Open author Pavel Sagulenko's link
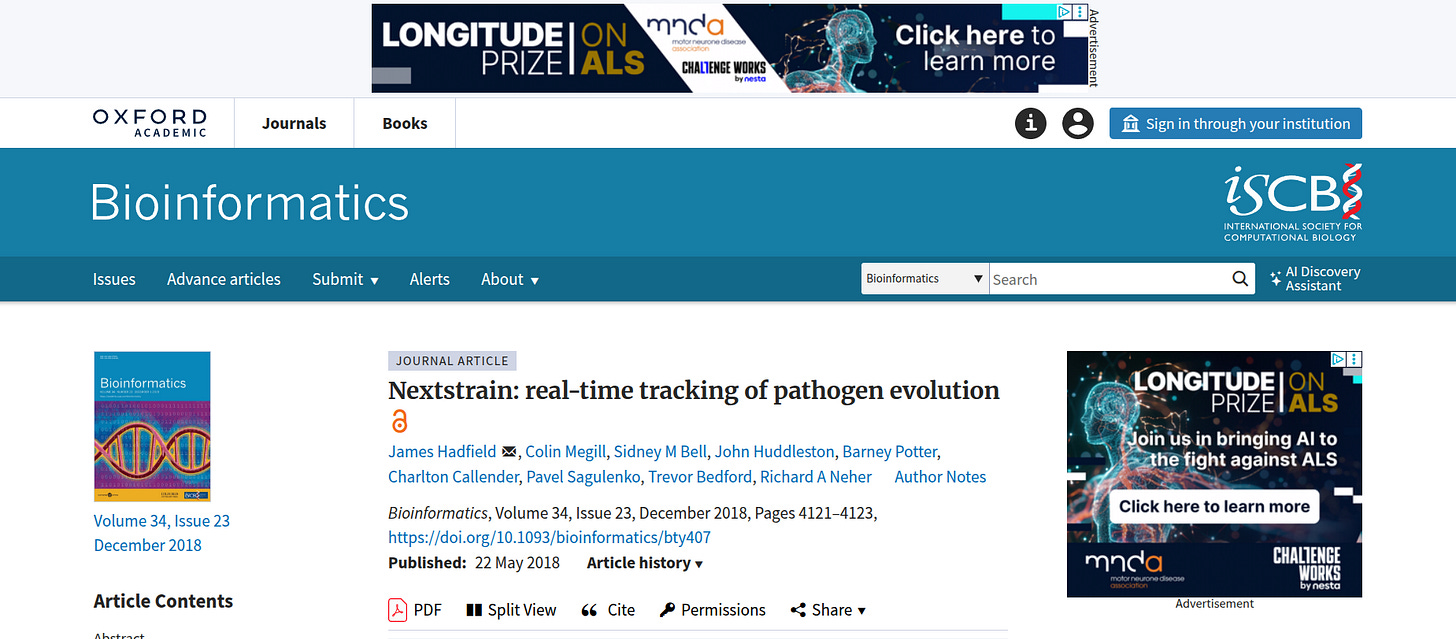 click(583, 477)
